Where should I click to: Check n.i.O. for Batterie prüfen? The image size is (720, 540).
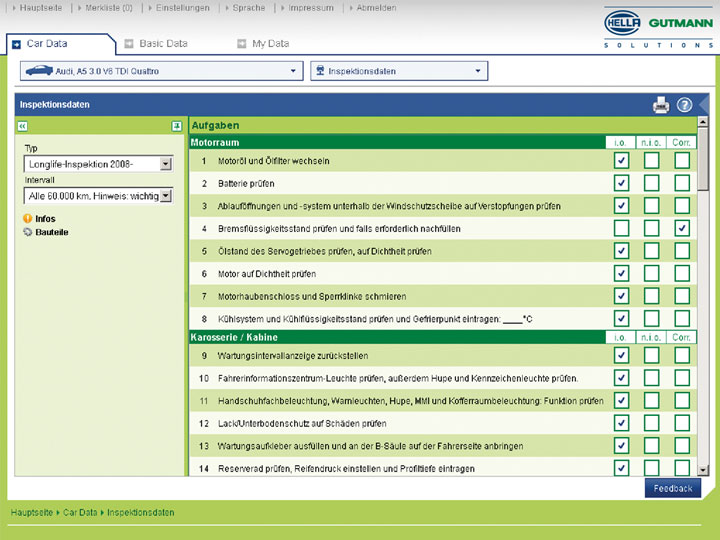(x=651, y=183)
